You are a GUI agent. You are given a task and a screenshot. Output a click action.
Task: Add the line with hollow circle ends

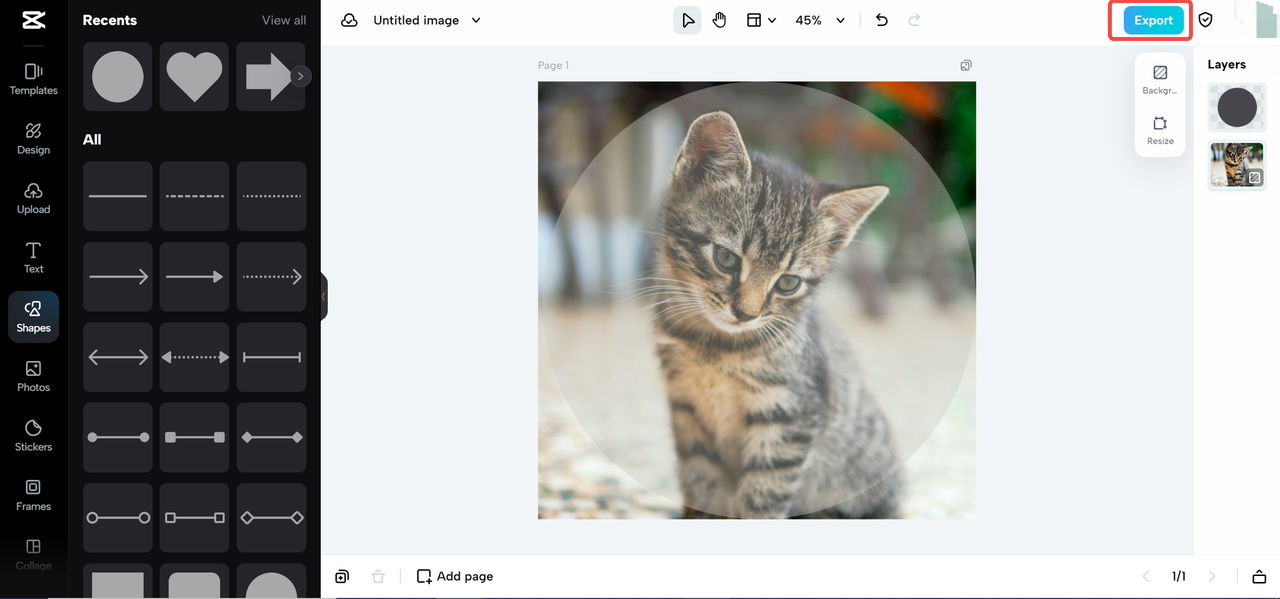tap(118, 518)
